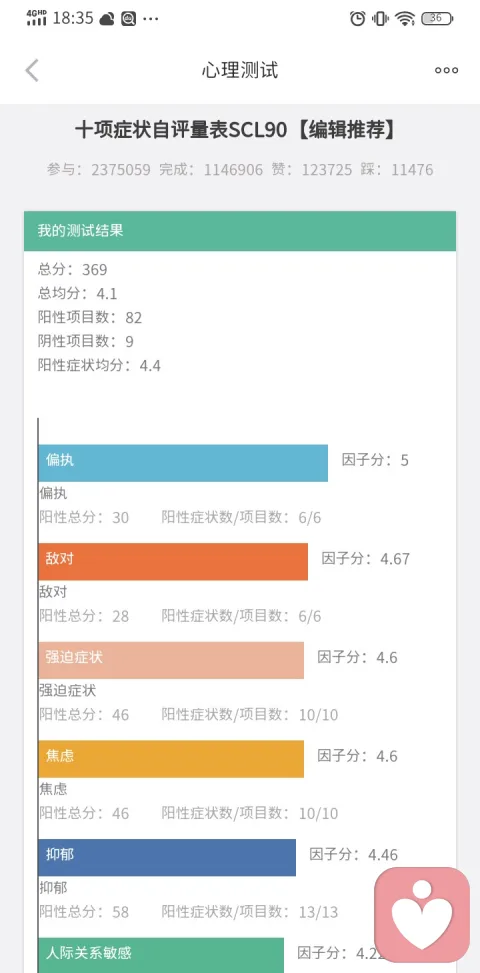Tap the vibrate mode status icon
The height and width of the screenshot is (973, 480).
(x=380, y=19)
